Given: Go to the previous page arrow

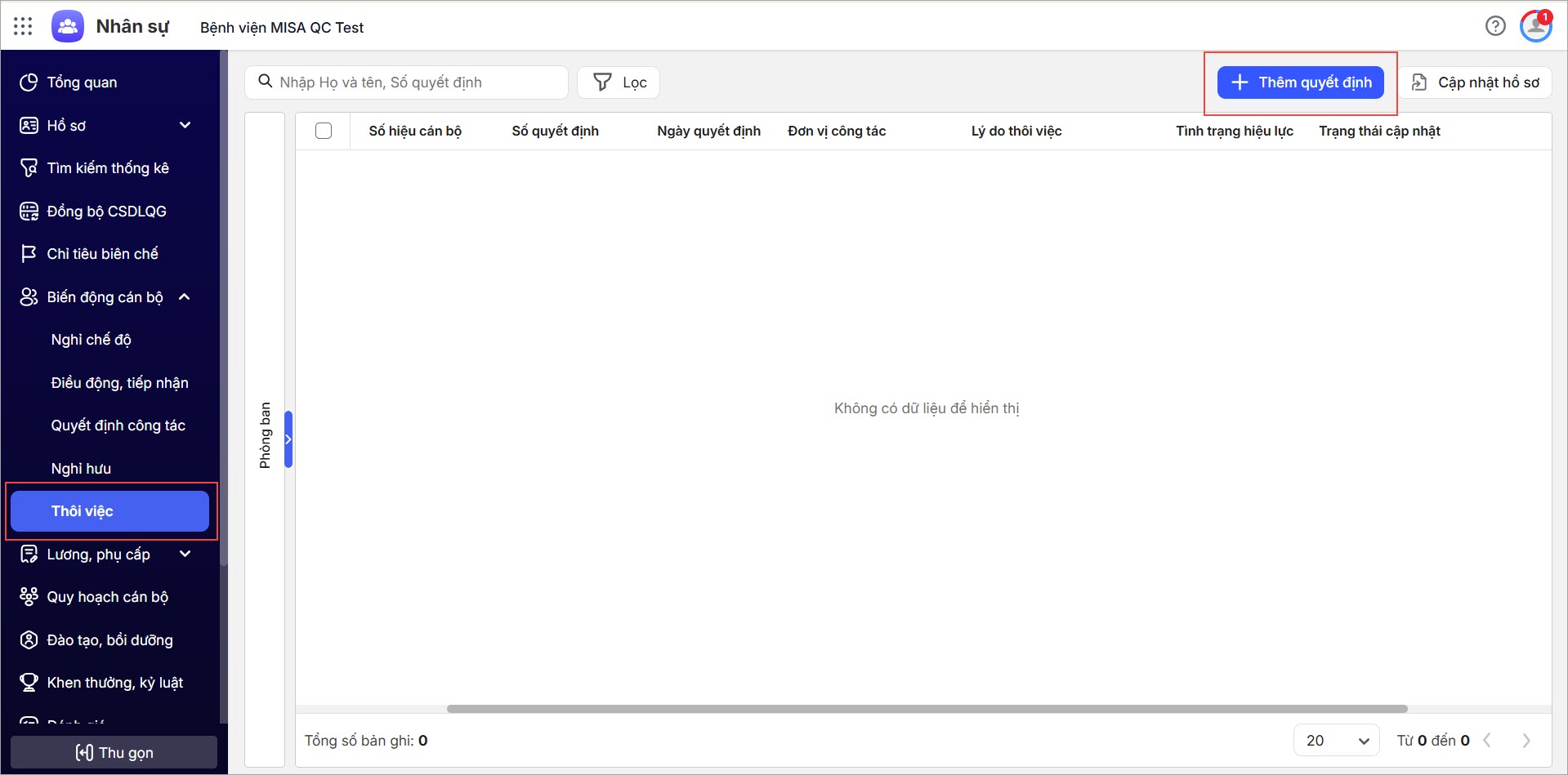Looking at the screenshot, I should point(1487,741).
